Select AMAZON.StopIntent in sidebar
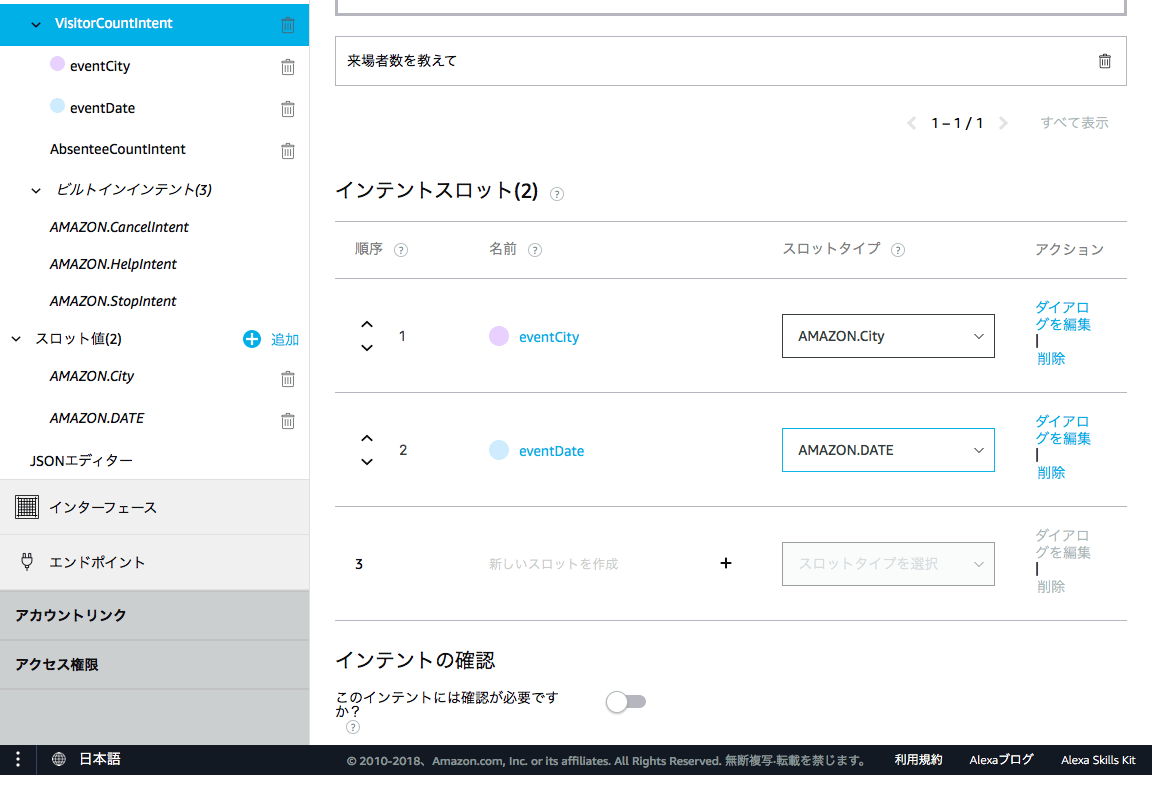Viewport: 1152px width, 803px height. pos(113,301)
